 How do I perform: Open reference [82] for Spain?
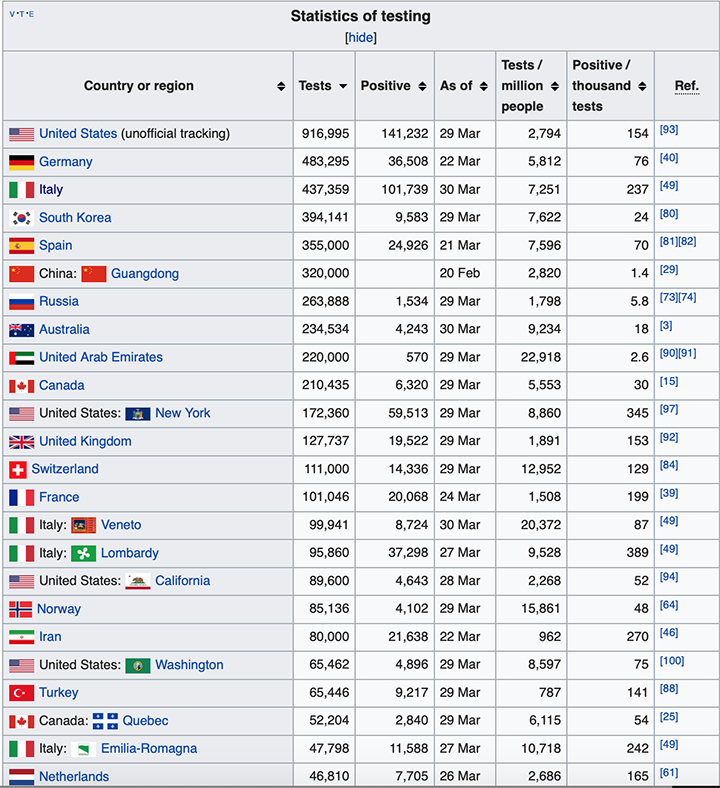687,241
